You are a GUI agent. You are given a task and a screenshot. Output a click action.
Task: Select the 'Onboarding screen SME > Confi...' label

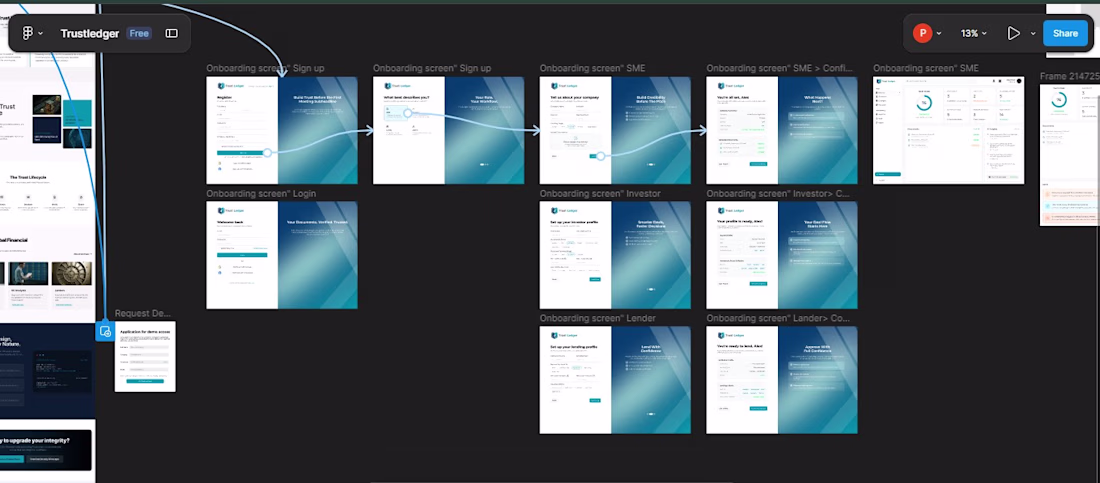click(779, 68)
